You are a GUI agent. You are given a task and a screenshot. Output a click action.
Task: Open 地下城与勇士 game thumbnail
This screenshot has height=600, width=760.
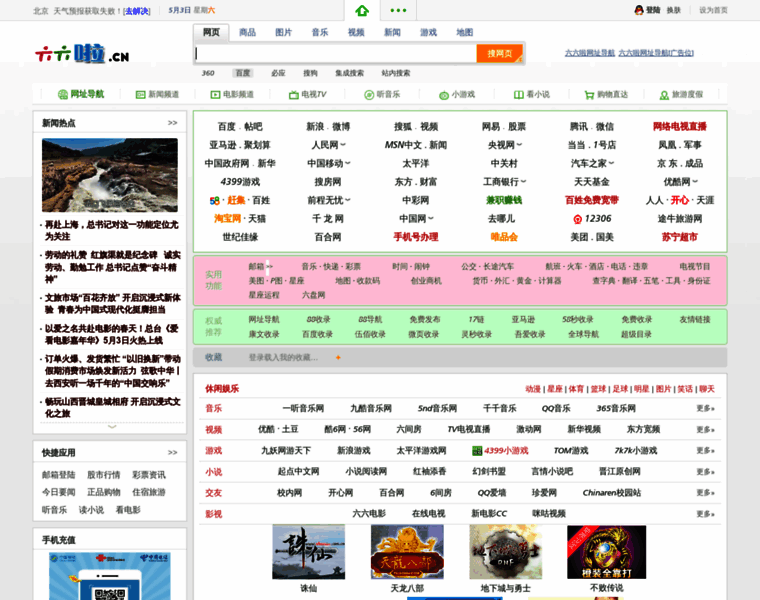point(506,552)
